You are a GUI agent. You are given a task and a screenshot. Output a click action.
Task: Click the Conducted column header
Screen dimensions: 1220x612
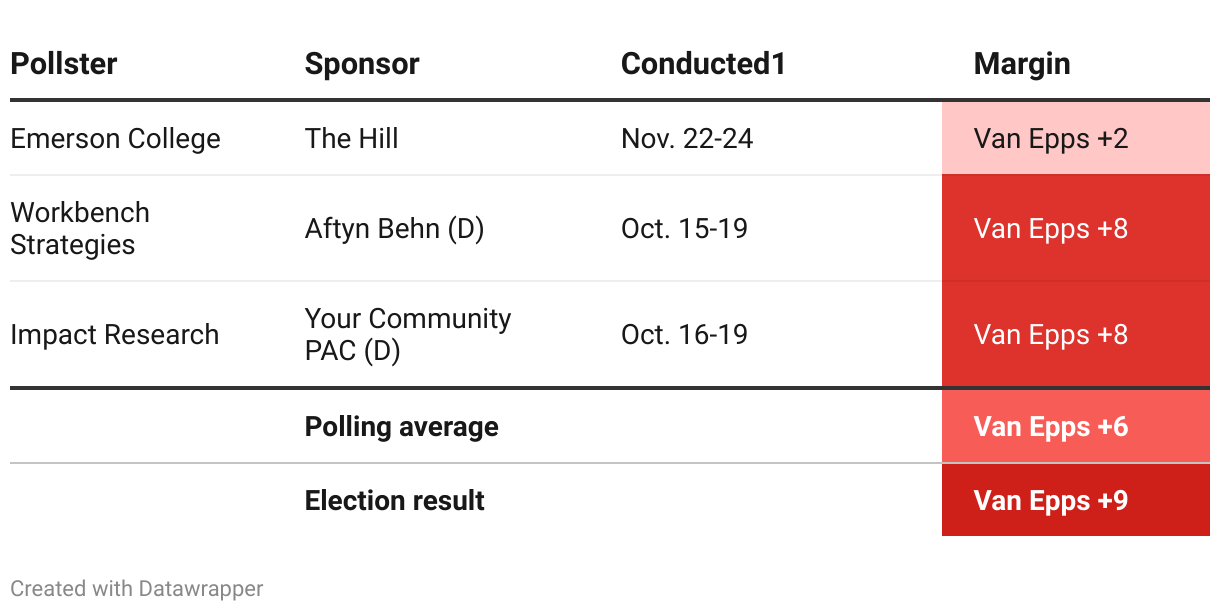click(703, 64)
